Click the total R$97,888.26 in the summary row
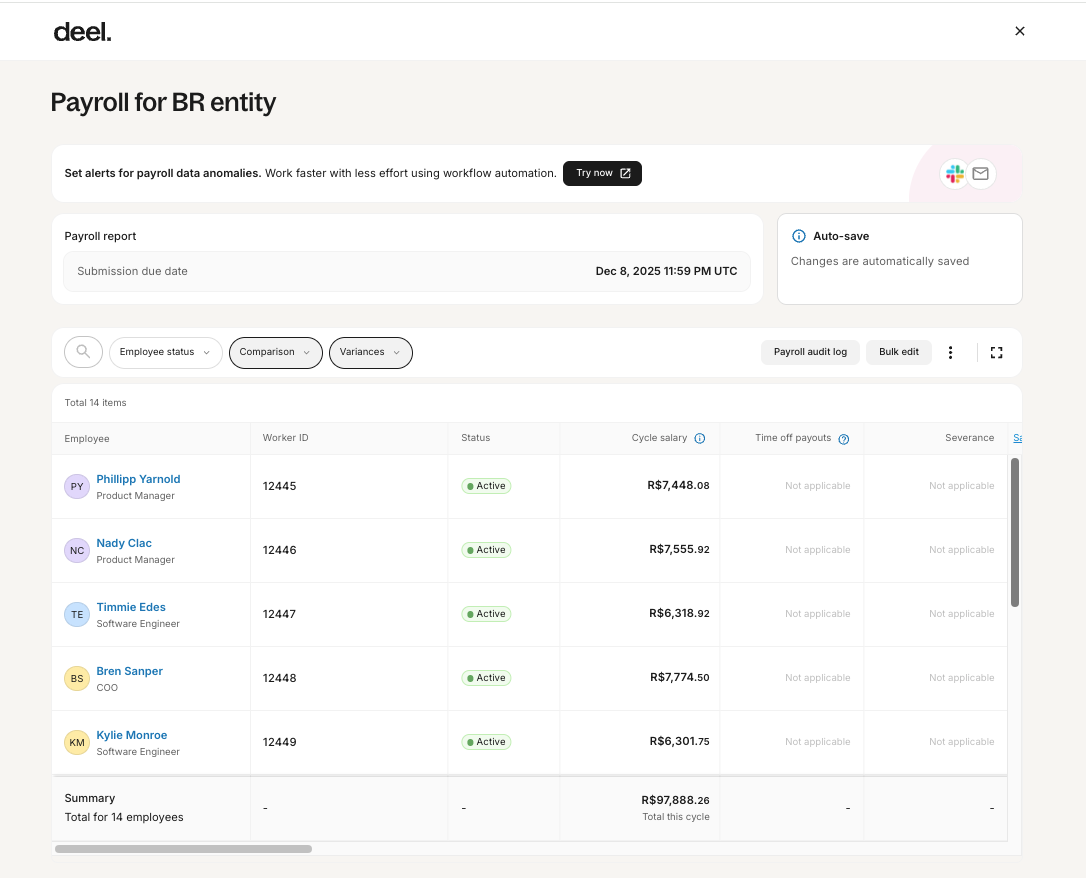This screenshot has width=1086, height=878. click(675, 800)
